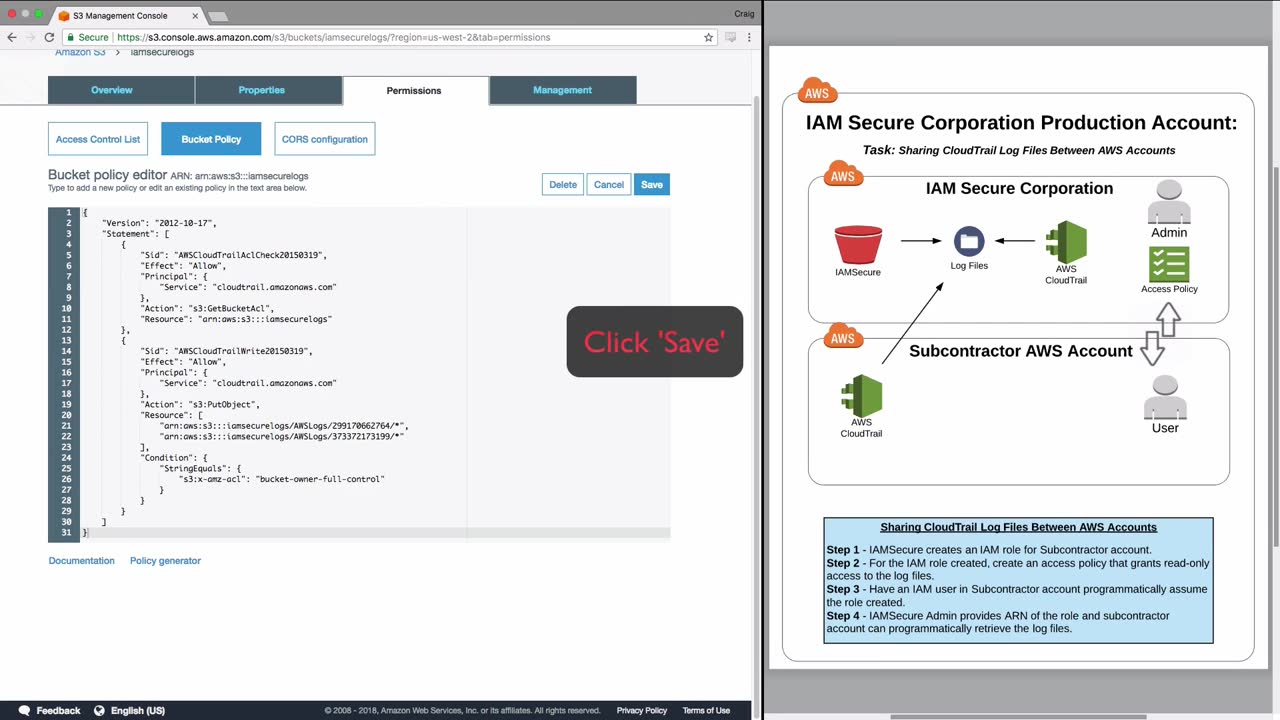
Task: Focus the browser address bar URL
Action: click(334, 37)
